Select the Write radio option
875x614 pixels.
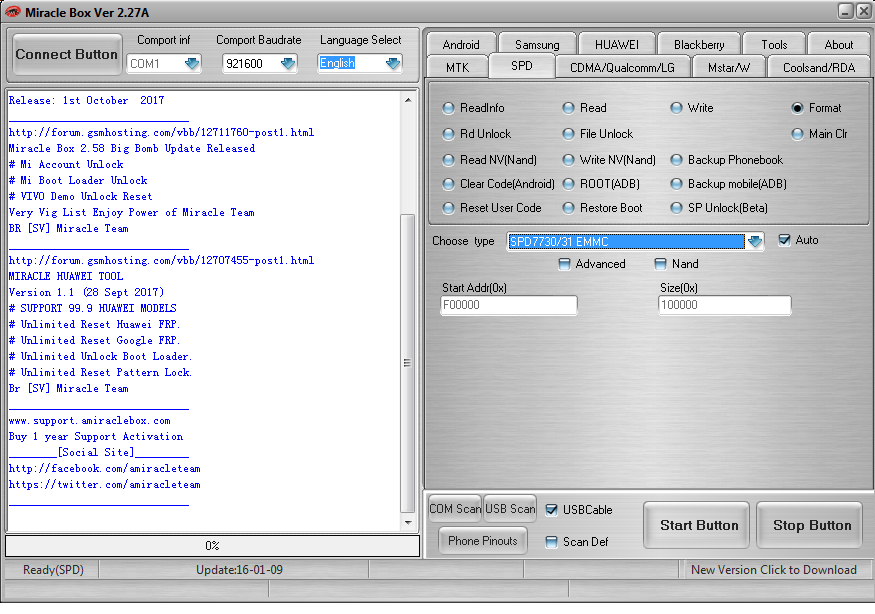(676, 108)
